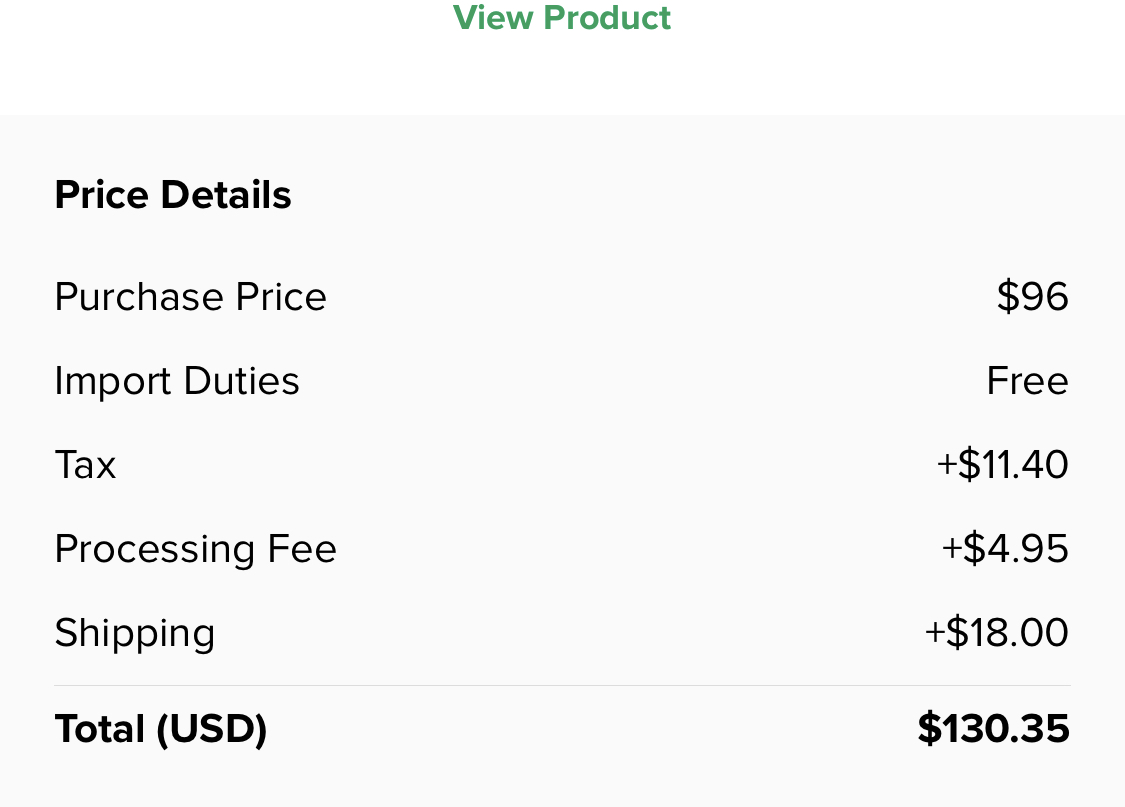This screenshot has height=807, width=1125.
Task: Select the Tax label
Action: click(85, 465)
